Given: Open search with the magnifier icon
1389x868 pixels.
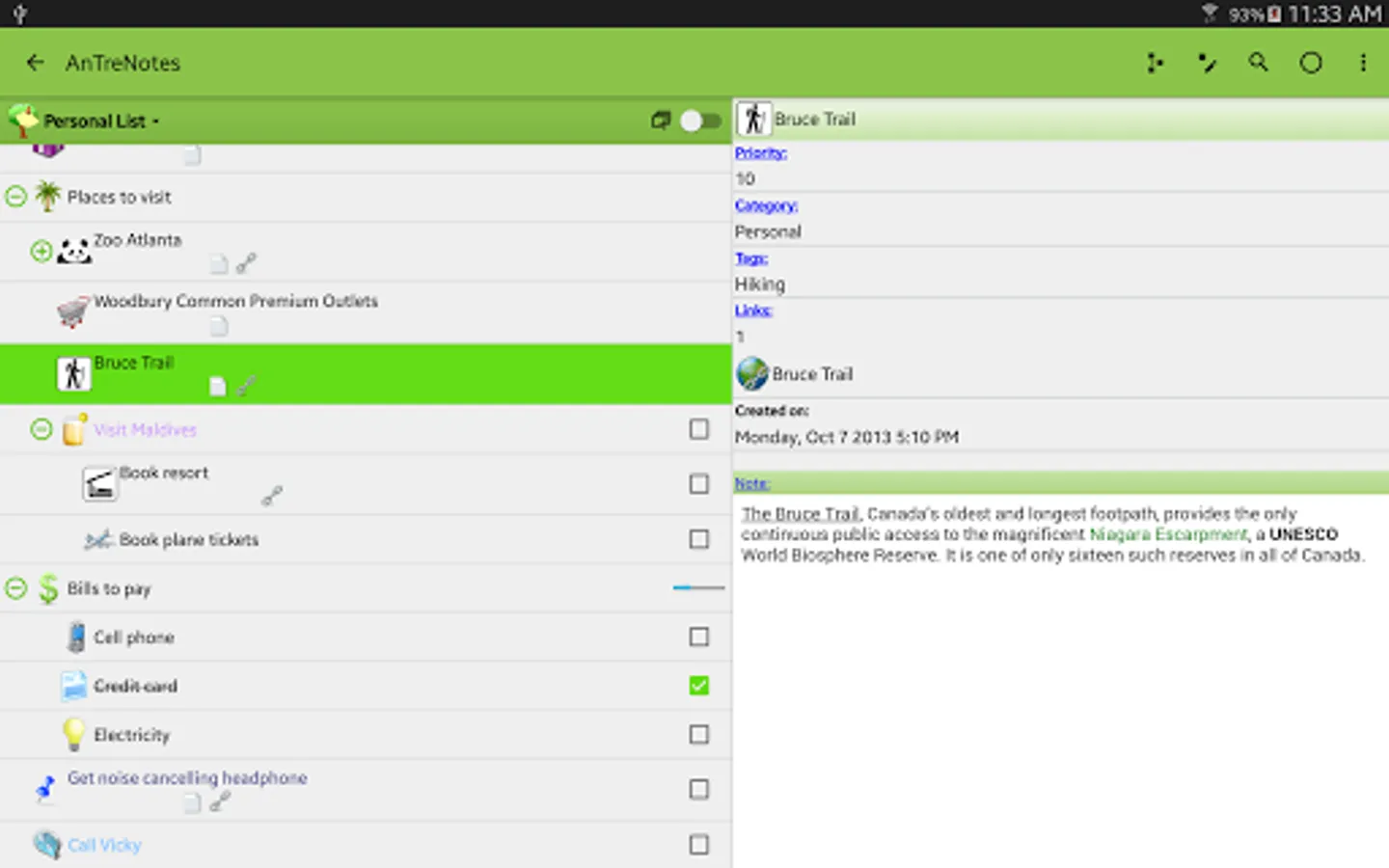Looking at the screenshot, I should pos(1258,63).
